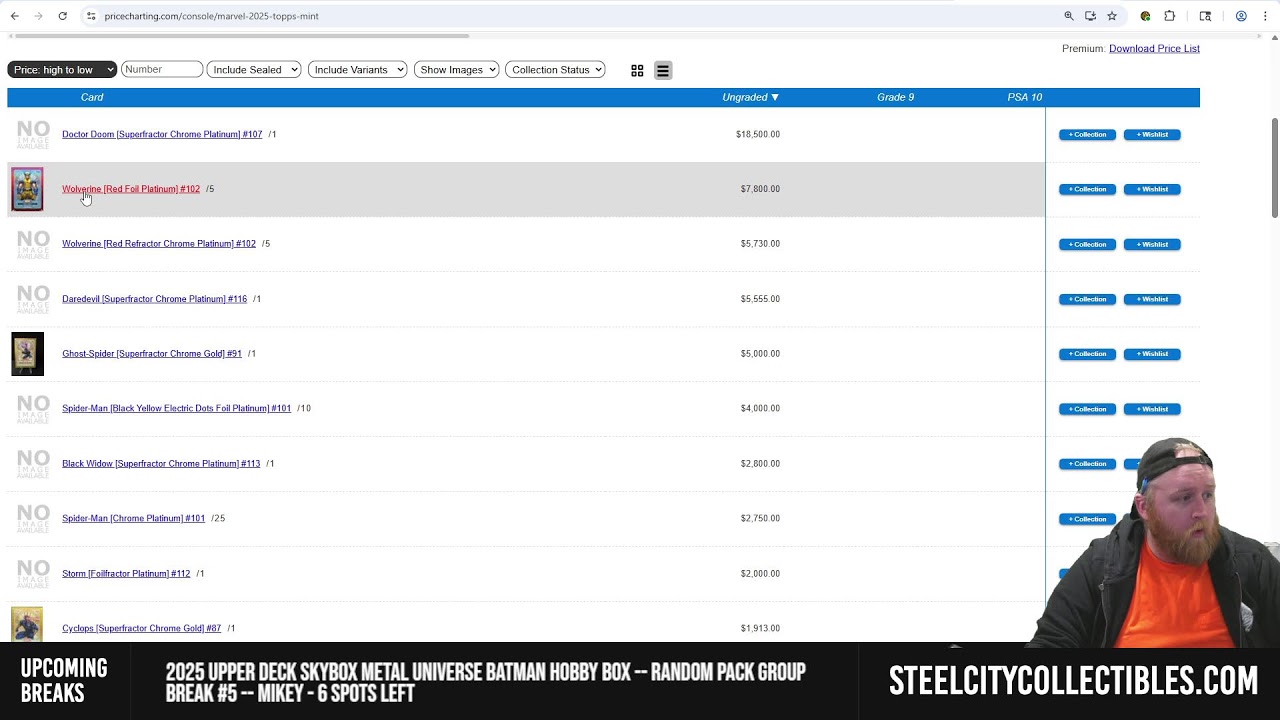Image resolution: width=1280 pixels, height=720 pixels.
Task: Add Wolverine Red Foil to Collection
Action: 1087,189
